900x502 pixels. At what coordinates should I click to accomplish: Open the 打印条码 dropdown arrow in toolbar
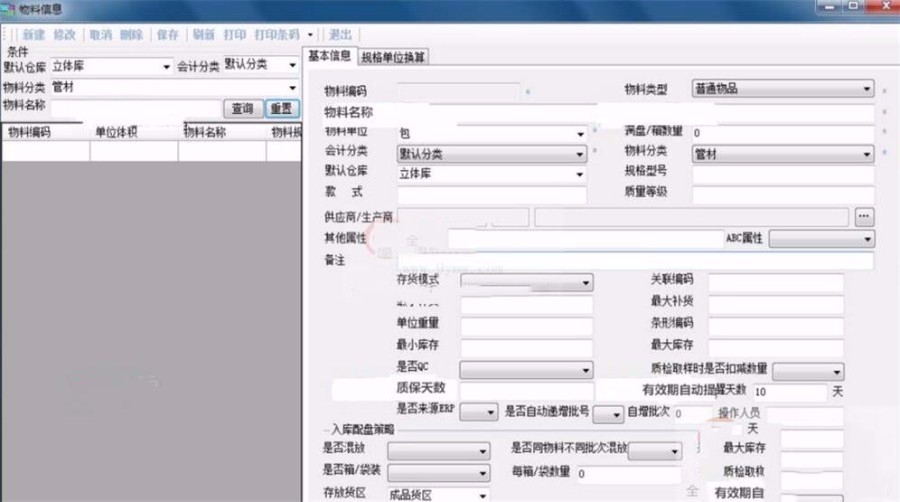tap(311, 34)
